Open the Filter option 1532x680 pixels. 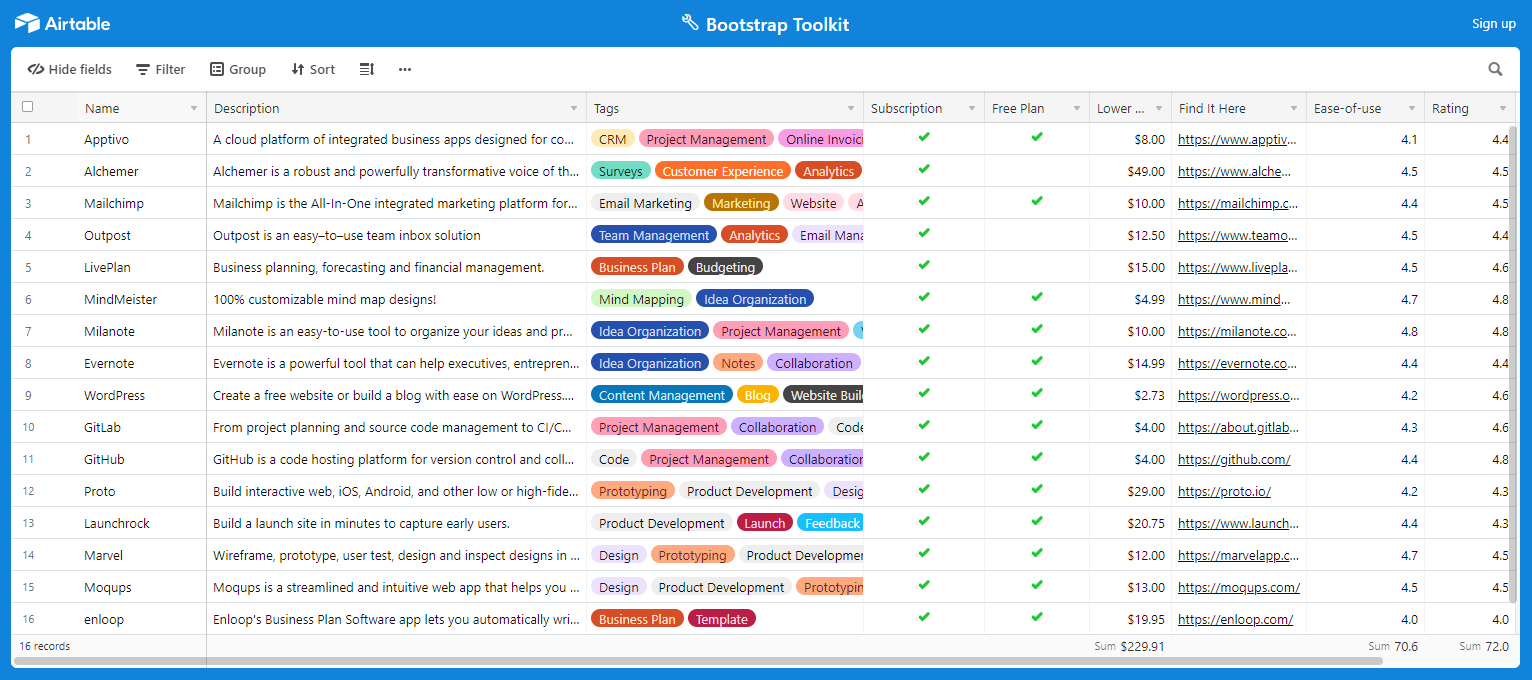[161, 69]
